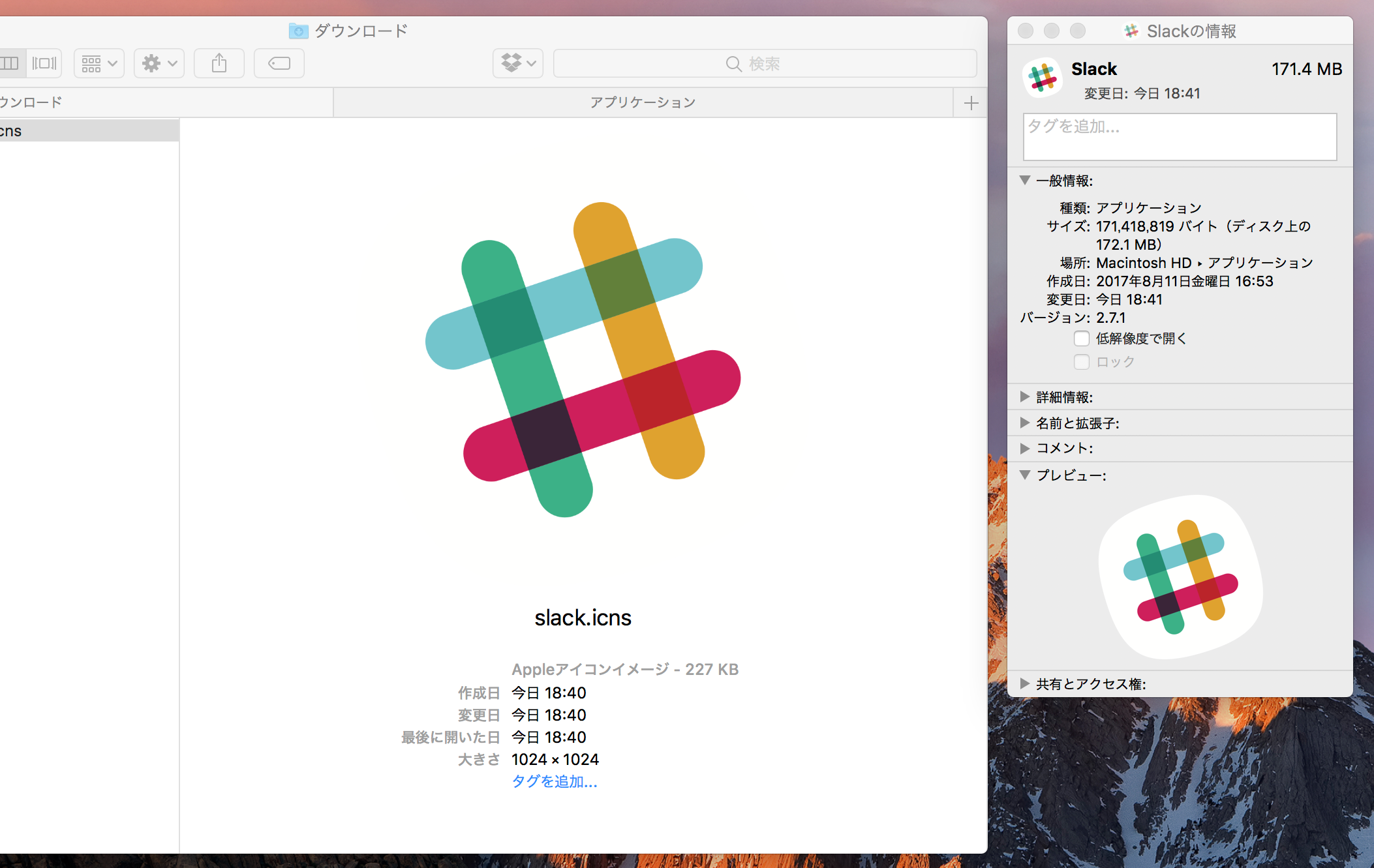Click the slack.icns file name text
The height and width of the screenshot is (868, 1374).
pos(583,618)
